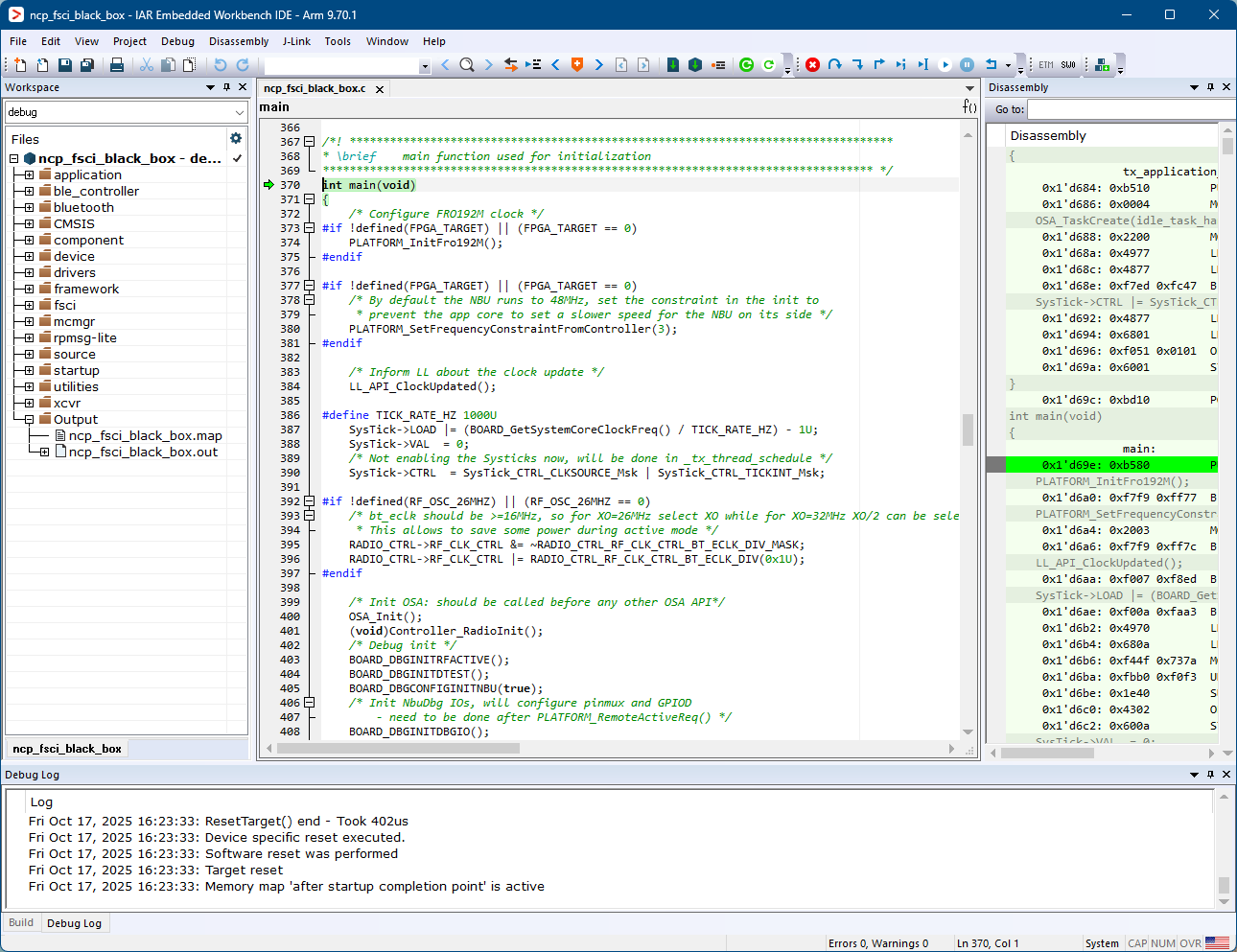Open Find with the magnifier icon
Screen dimensions: 1237x952
pyautogui.click(x=467, y=64)
